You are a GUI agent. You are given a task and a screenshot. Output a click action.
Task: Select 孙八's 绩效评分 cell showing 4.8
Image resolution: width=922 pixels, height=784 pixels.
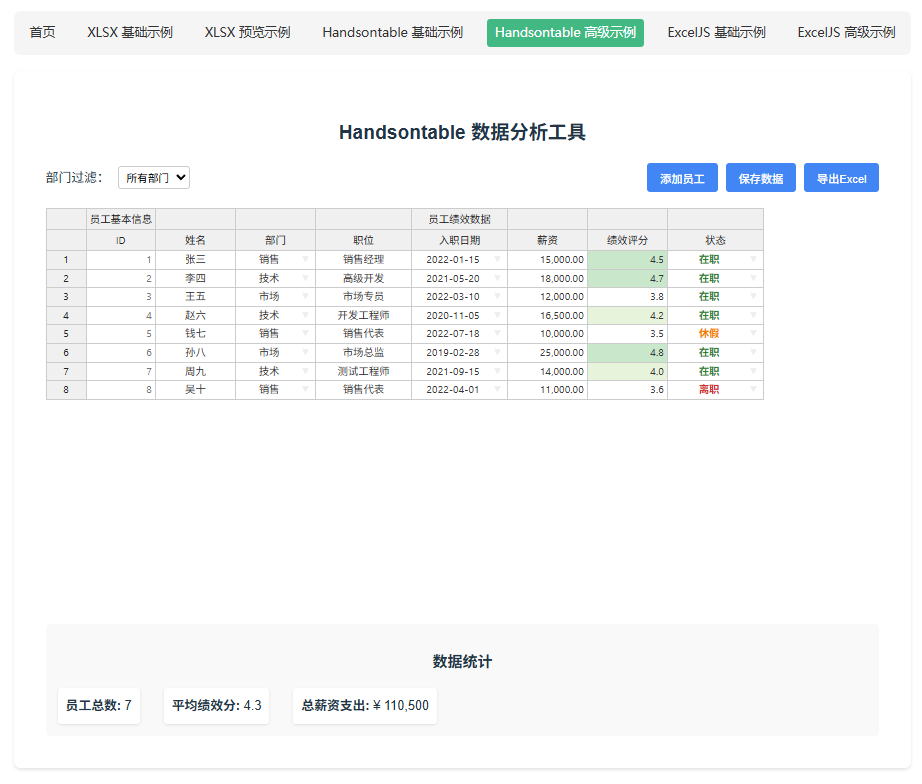coord(626,352)
